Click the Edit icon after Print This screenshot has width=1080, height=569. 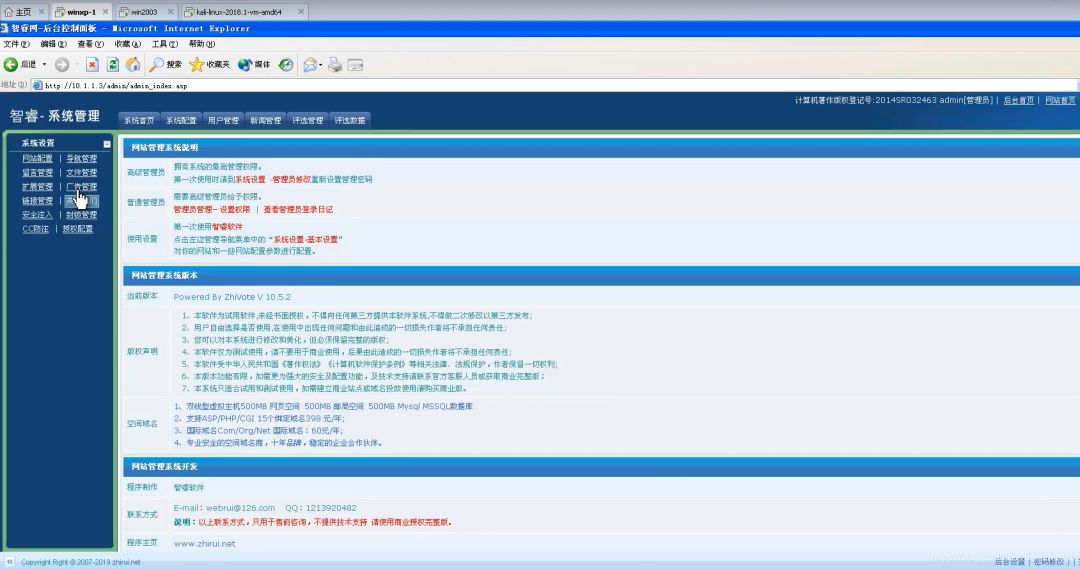tap(355, 65)
